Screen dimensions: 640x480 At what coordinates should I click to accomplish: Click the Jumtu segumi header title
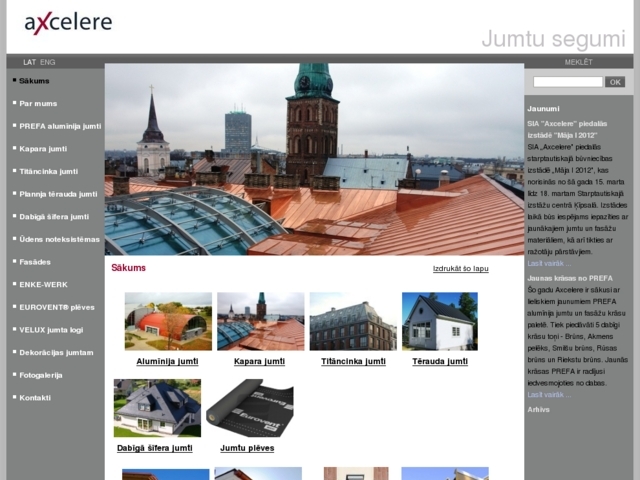(553, 39)
